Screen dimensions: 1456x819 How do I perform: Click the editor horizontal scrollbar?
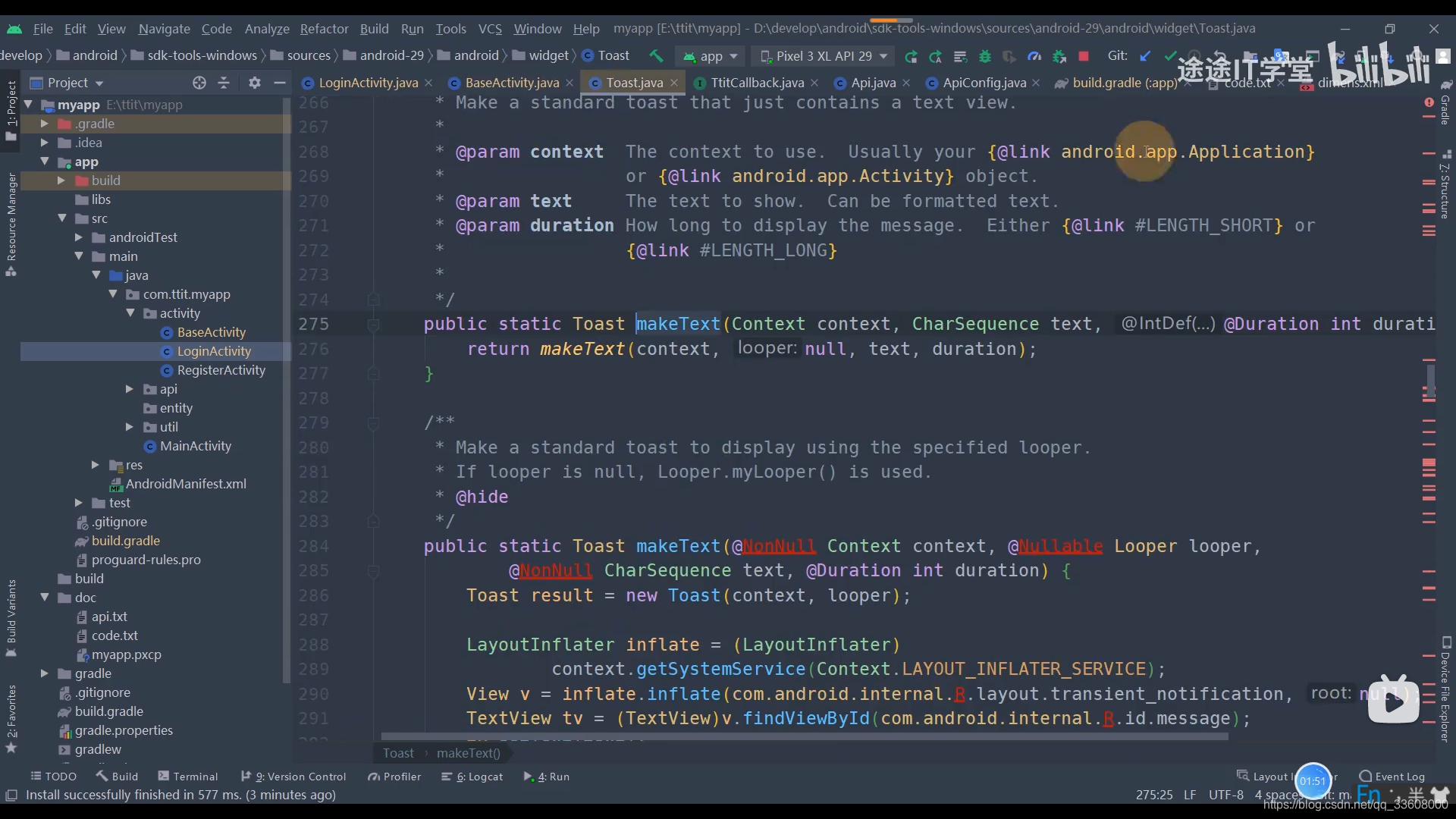pos(804,736)
